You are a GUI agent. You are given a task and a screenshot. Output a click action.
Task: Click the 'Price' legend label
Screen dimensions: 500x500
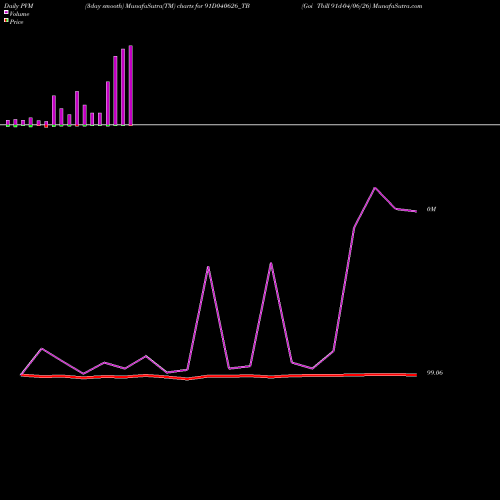[16, 22]
